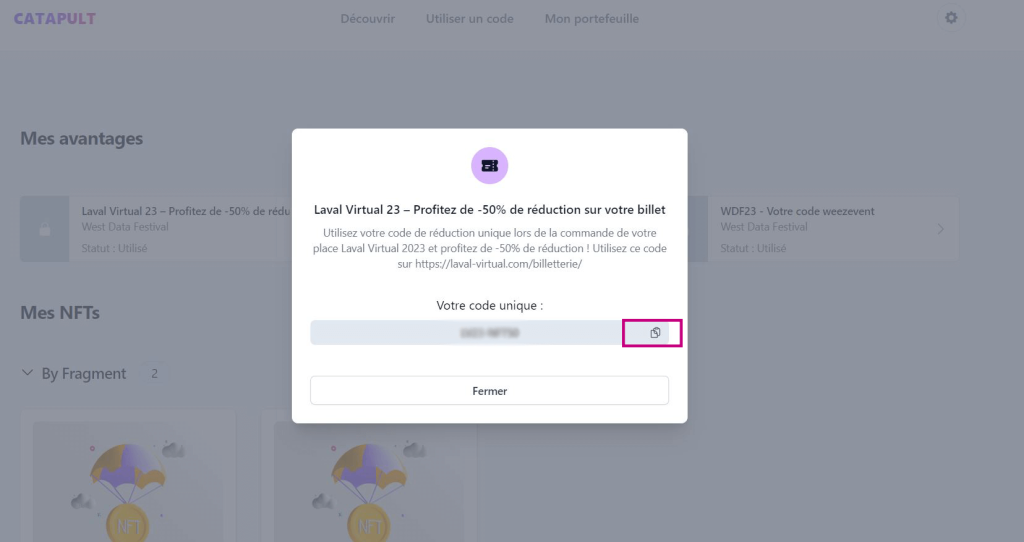The image size is (1024, 542).
Task: Open WDF23 card chevron arrow
Action: coord(940,229)
